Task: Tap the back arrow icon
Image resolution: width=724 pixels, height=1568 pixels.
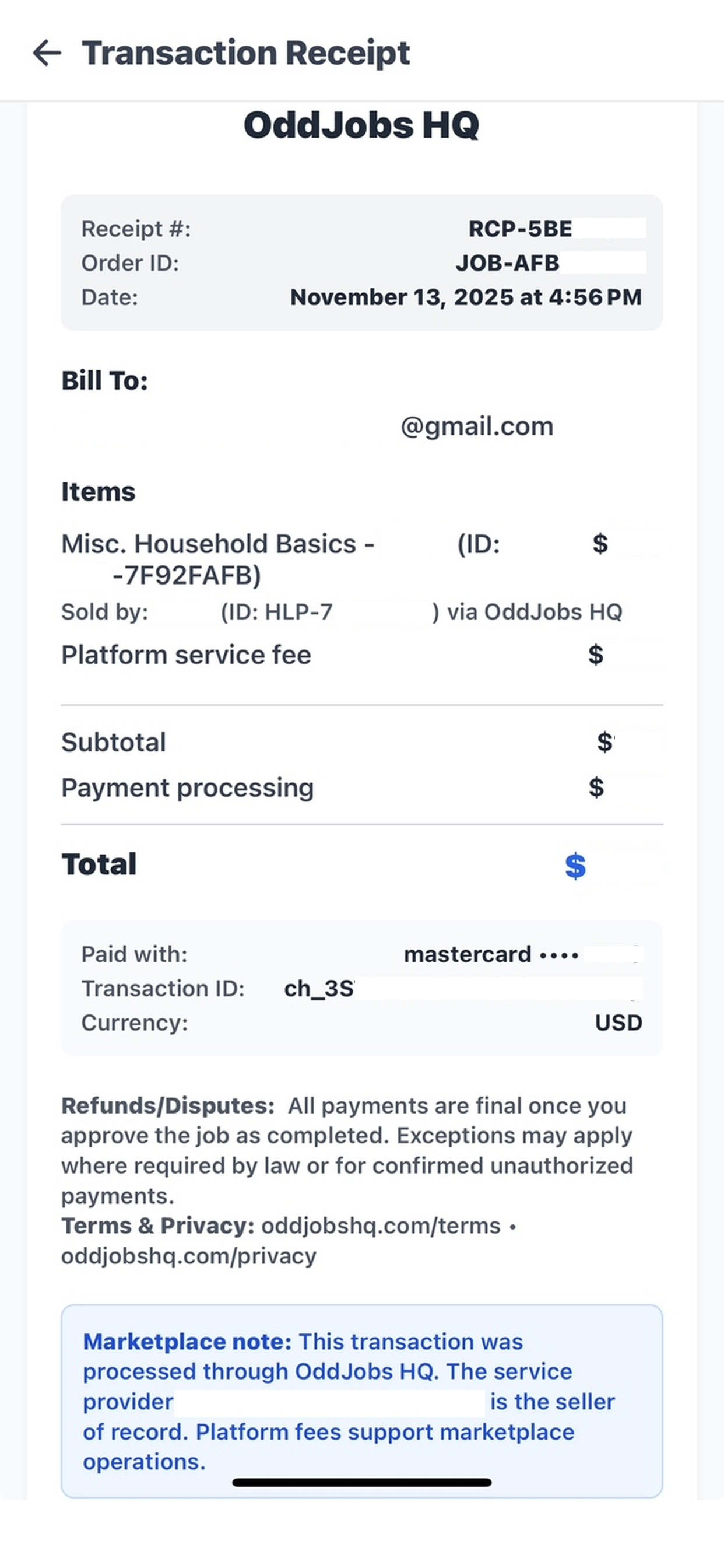Action: (x=47, y=52)
